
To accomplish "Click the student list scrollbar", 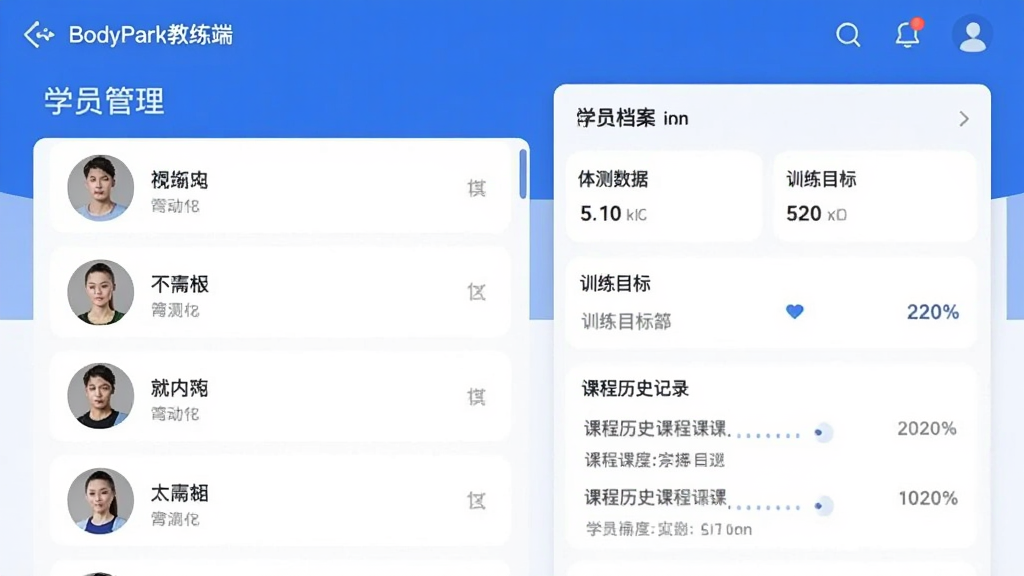I will (x=523, y=174).
